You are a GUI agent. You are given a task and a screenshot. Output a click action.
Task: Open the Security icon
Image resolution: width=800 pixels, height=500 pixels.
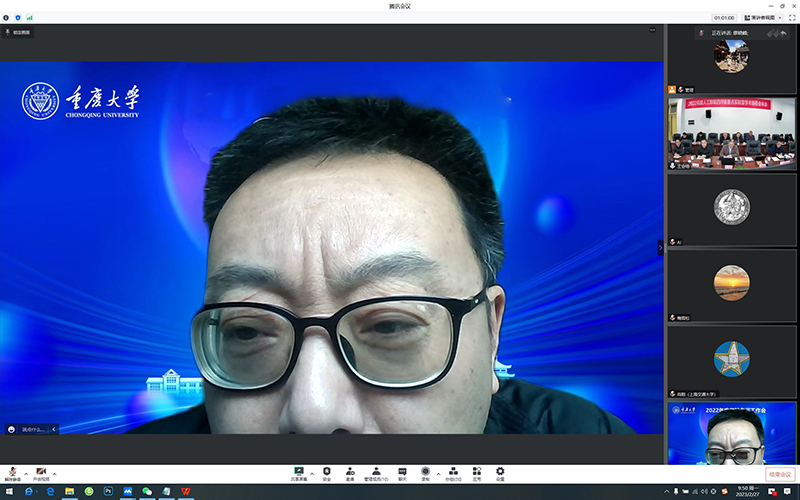pos(326,472)
